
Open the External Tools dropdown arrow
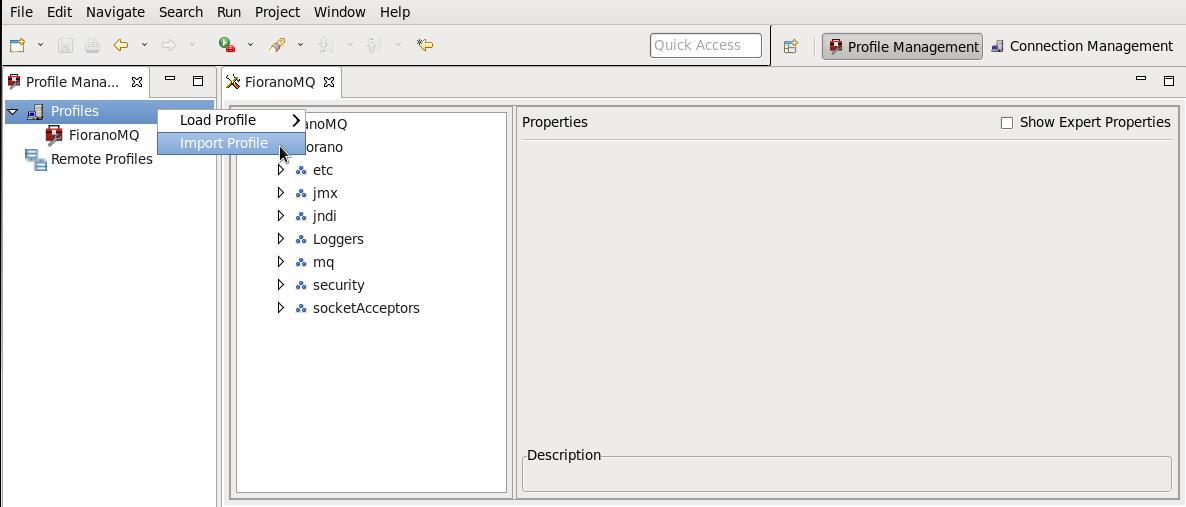click(x=250, y=45)
